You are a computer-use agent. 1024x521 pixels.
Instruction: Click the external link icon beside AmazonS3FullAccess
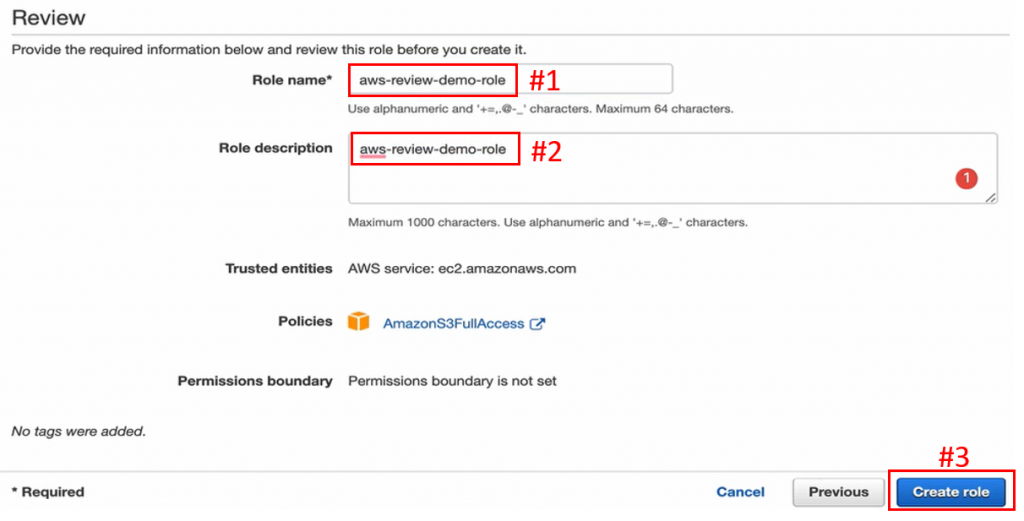point(538,324)
